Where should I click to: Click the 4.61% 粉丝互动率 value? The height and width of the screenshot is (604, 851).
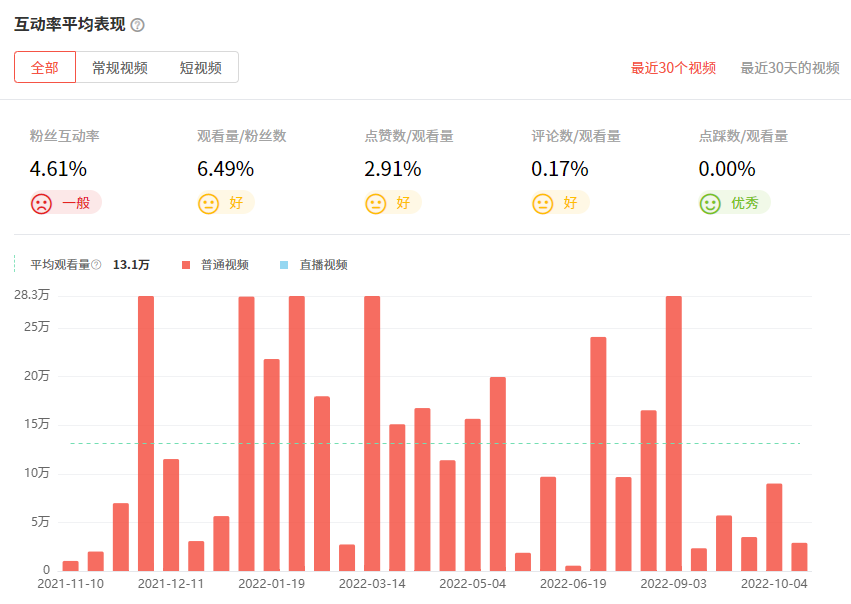click(x=58, y=168)
